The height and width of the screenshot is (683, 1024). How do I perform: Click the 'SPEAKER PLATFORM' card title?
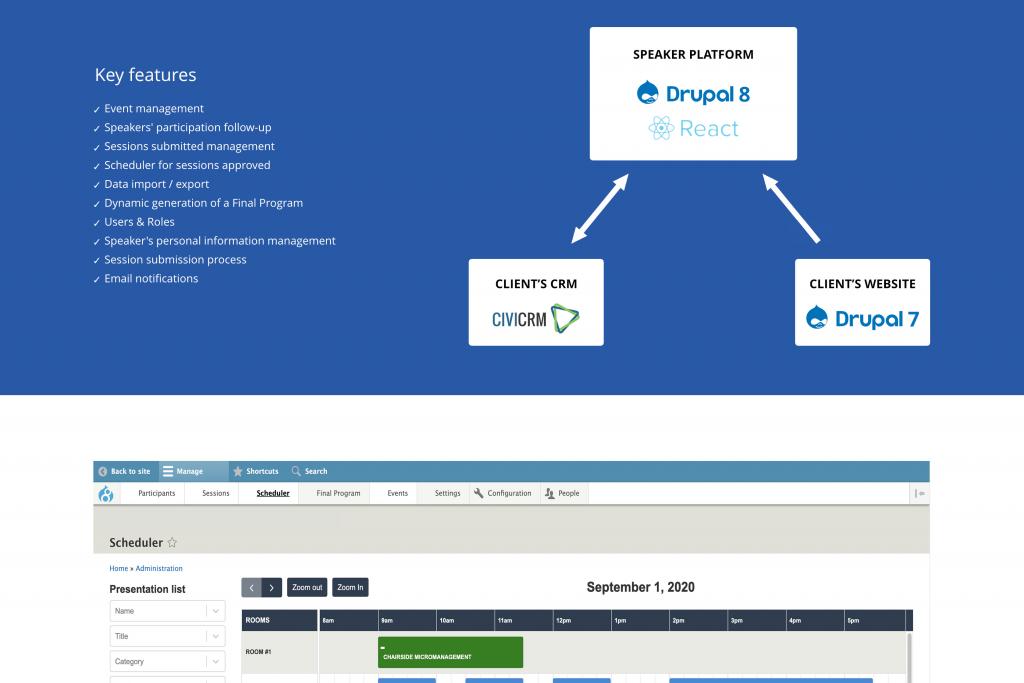pyautogui.click(x=693, y=55)
